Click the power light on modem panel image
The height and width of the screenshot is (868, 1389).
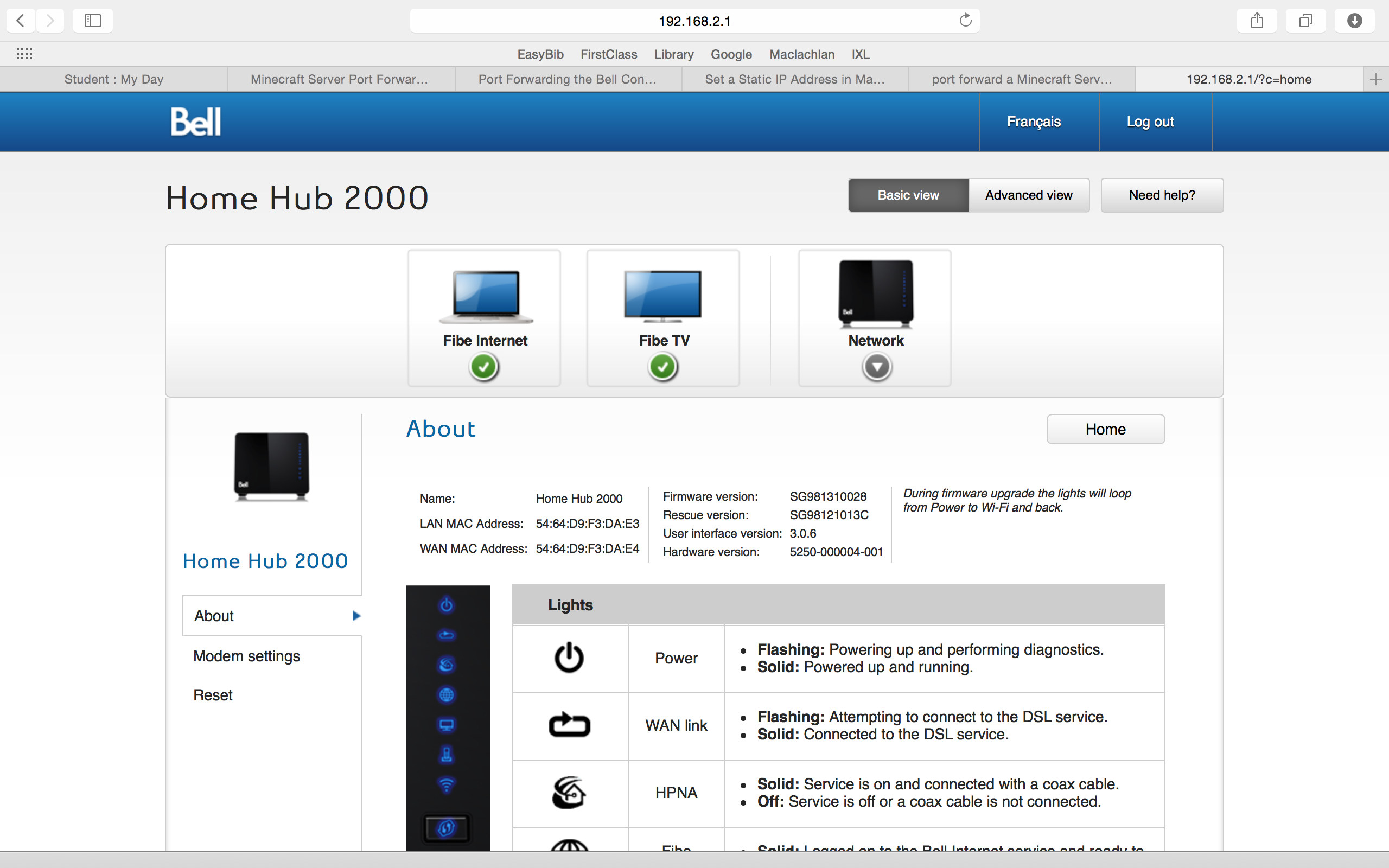pos(447,605)
